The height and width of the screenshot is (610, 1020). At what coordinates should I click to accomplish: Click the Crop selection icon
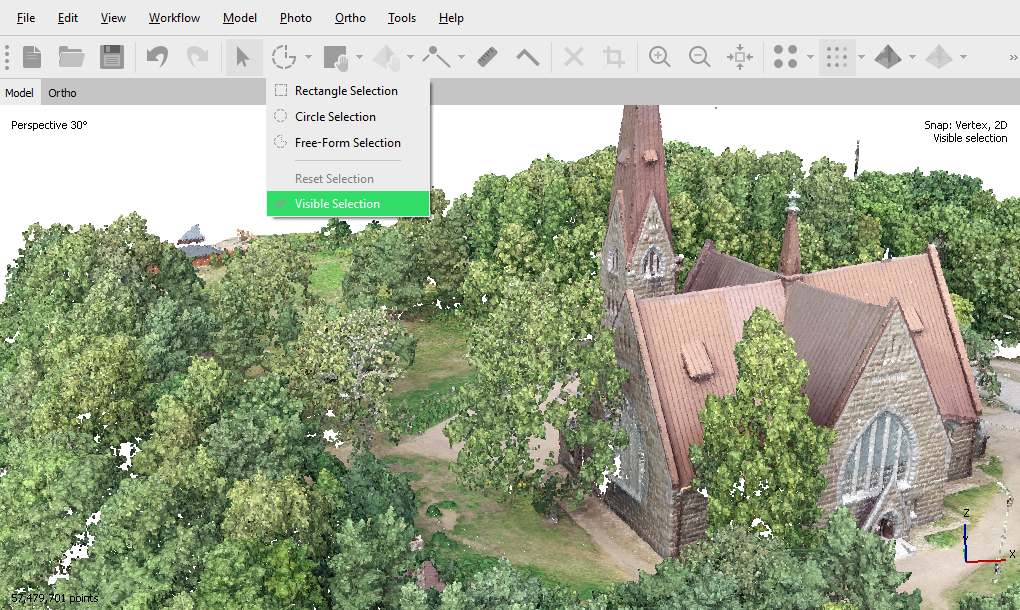(x=614, y=57)
